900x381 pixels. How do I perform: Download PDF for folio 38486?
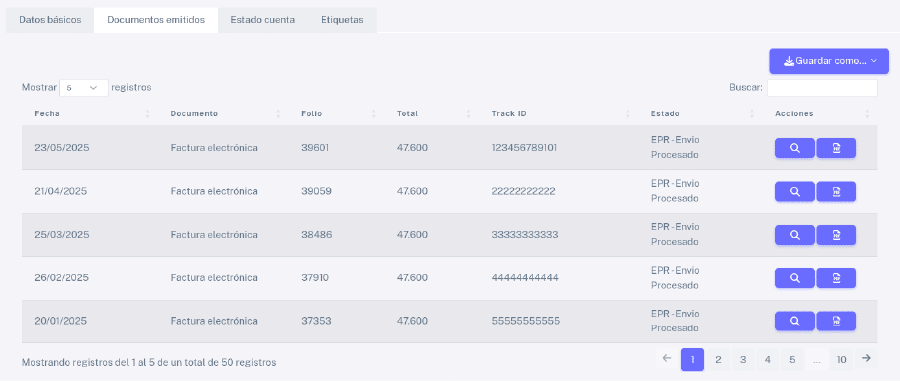[x=836, y=235]
